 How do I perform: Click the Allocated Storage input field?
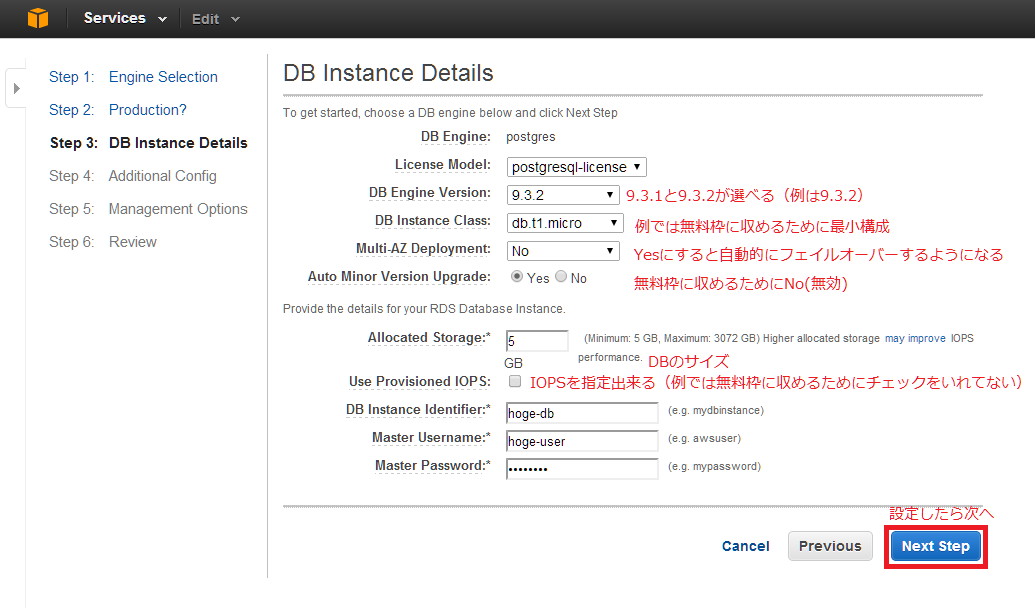537,341
